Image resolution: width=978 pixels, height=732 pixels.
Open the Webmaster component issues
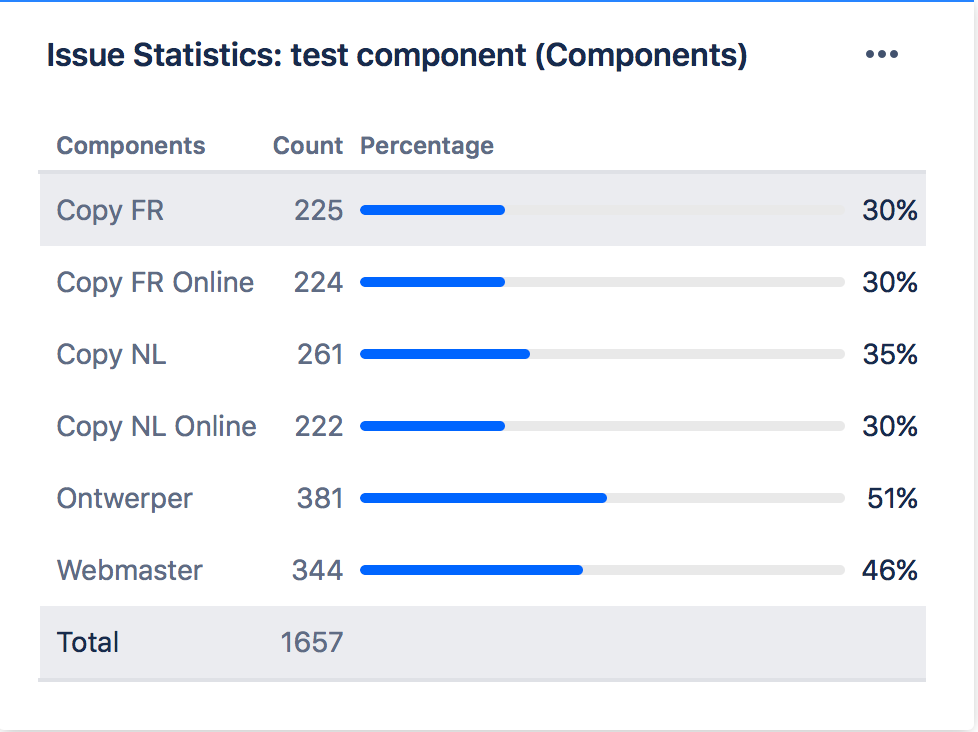pos(130,571)
